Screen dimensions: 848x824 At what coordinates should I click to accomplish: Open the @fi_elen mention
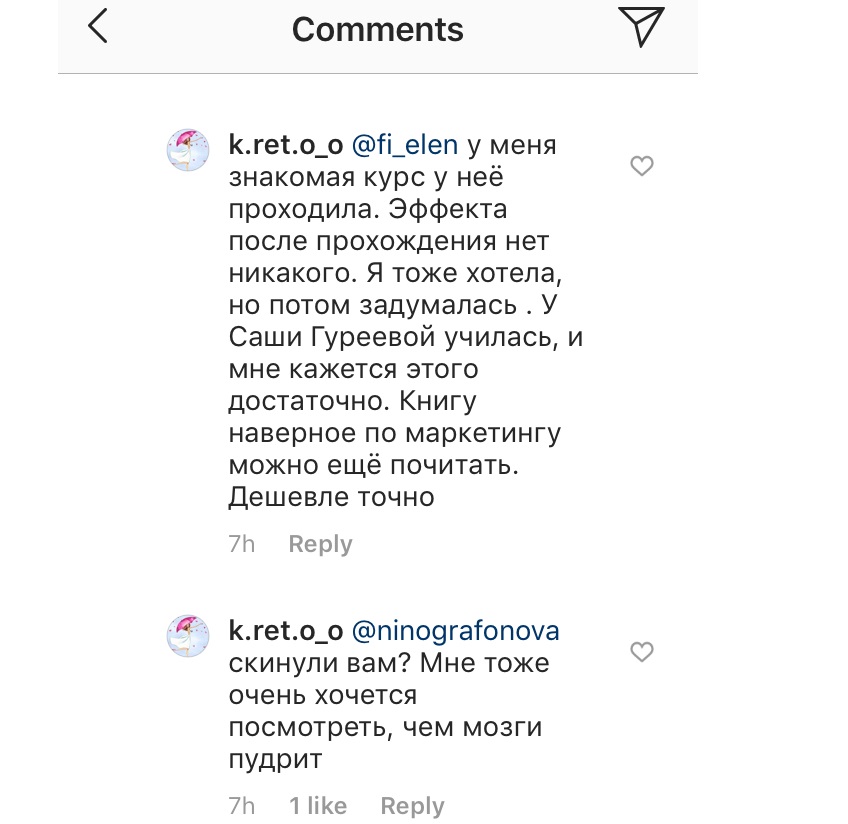[405, 146]
